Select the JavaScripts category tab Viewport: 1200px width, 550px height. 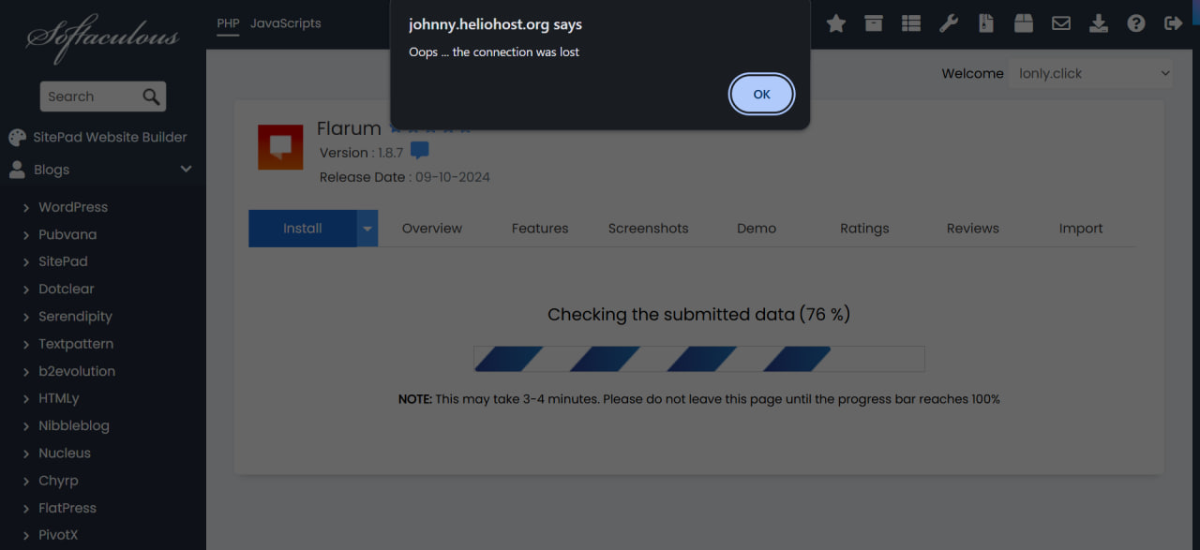(x=285, y=23)
